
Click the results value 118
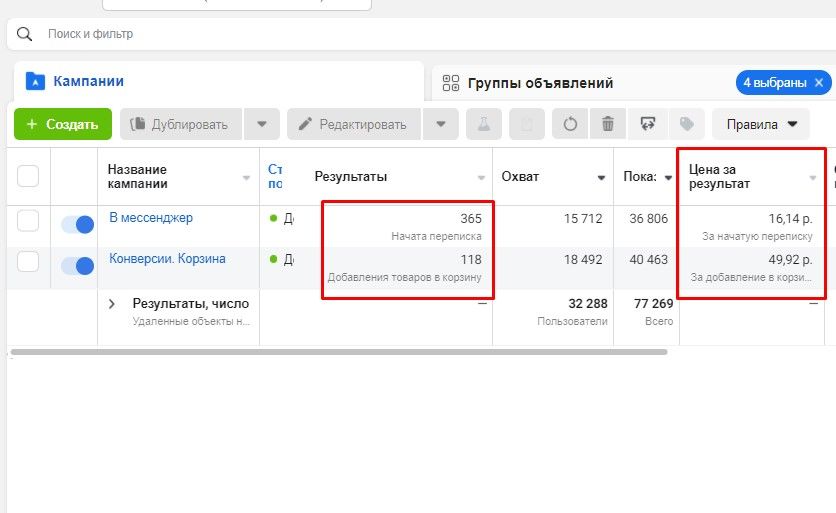coord(471,260)
